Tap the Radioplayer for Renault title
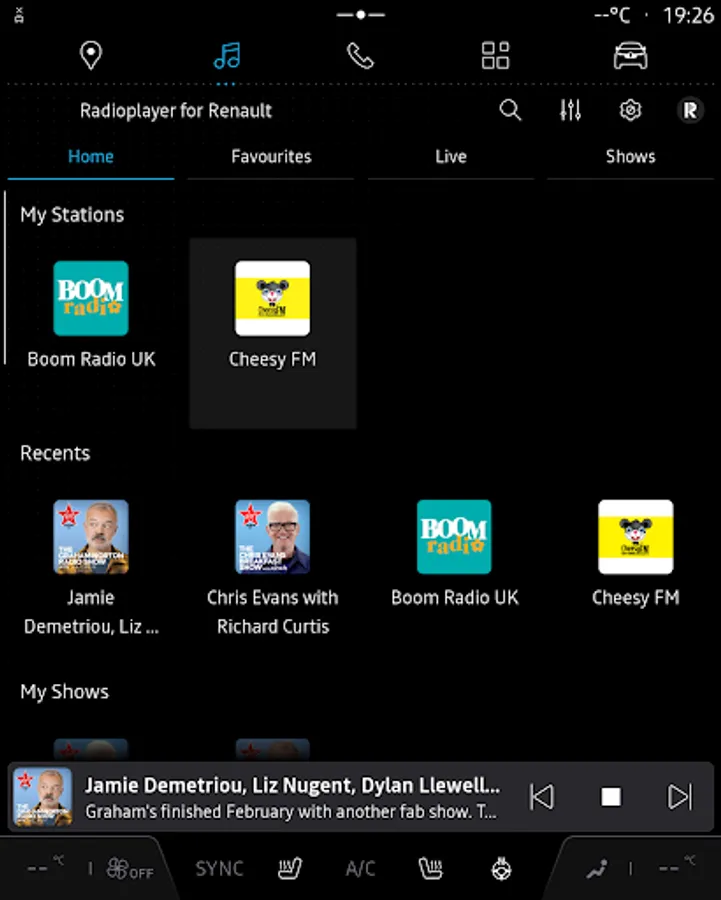 [176, 110]
